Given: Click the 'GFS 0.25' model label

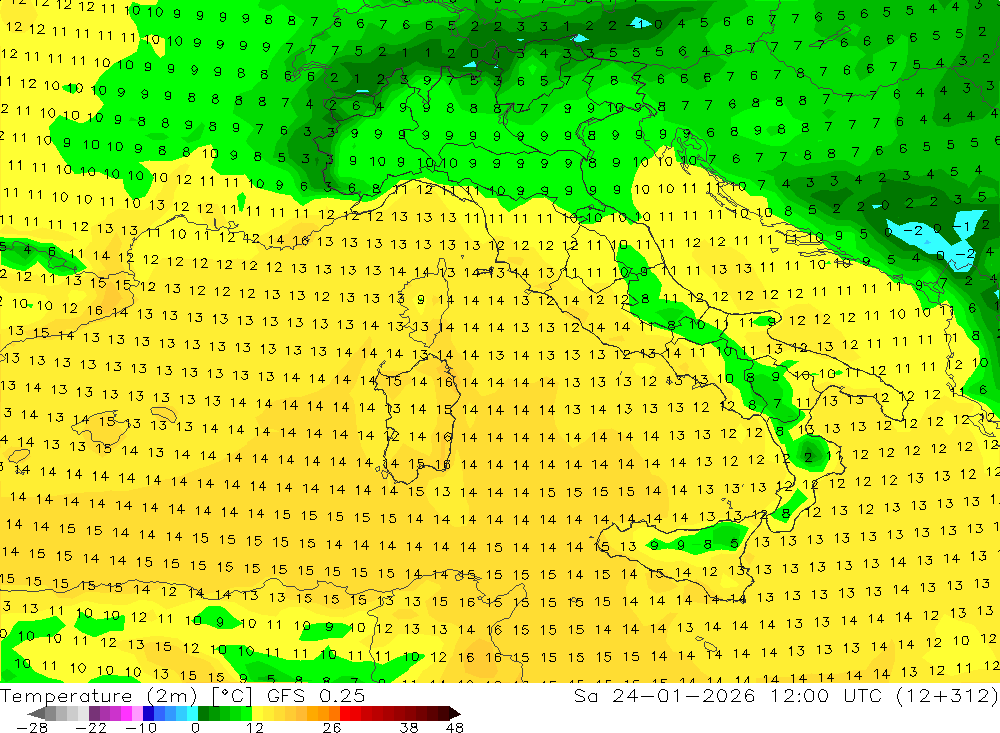Looking at the screenshot, I should coord(316,696).
